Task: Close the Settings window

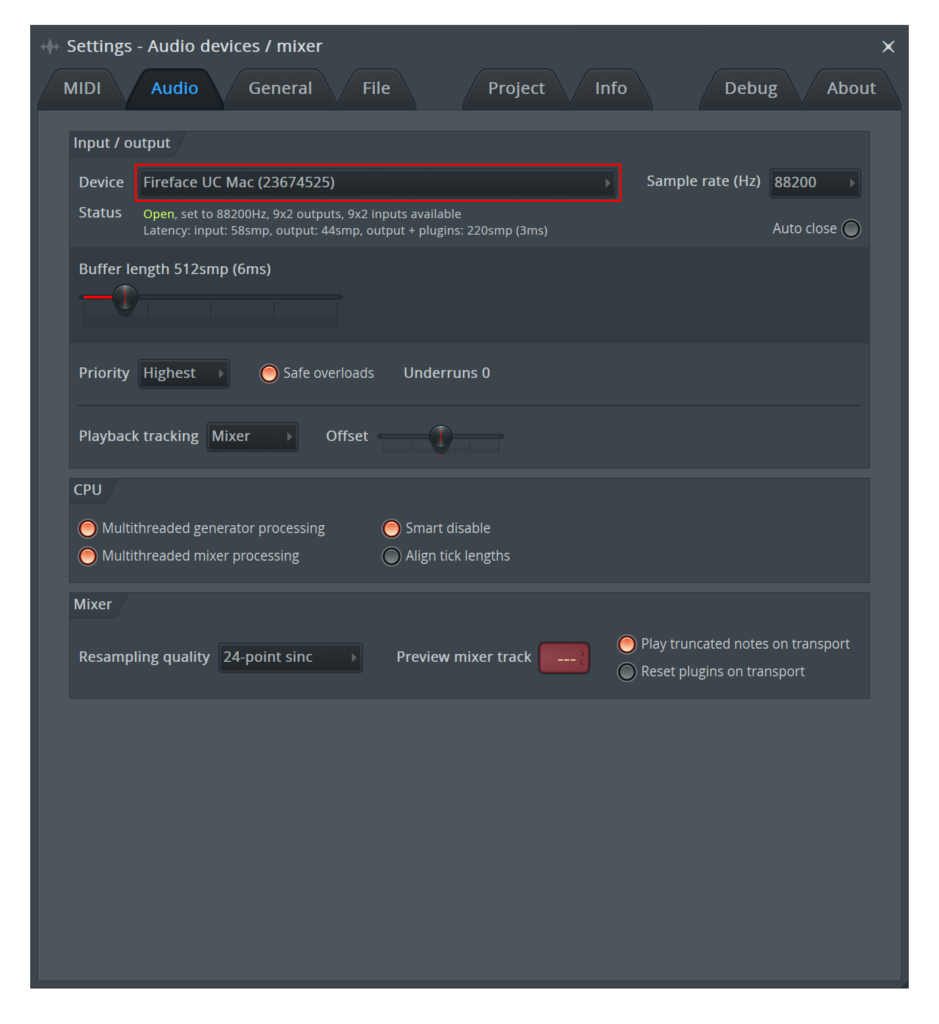Action: [887, 47]
